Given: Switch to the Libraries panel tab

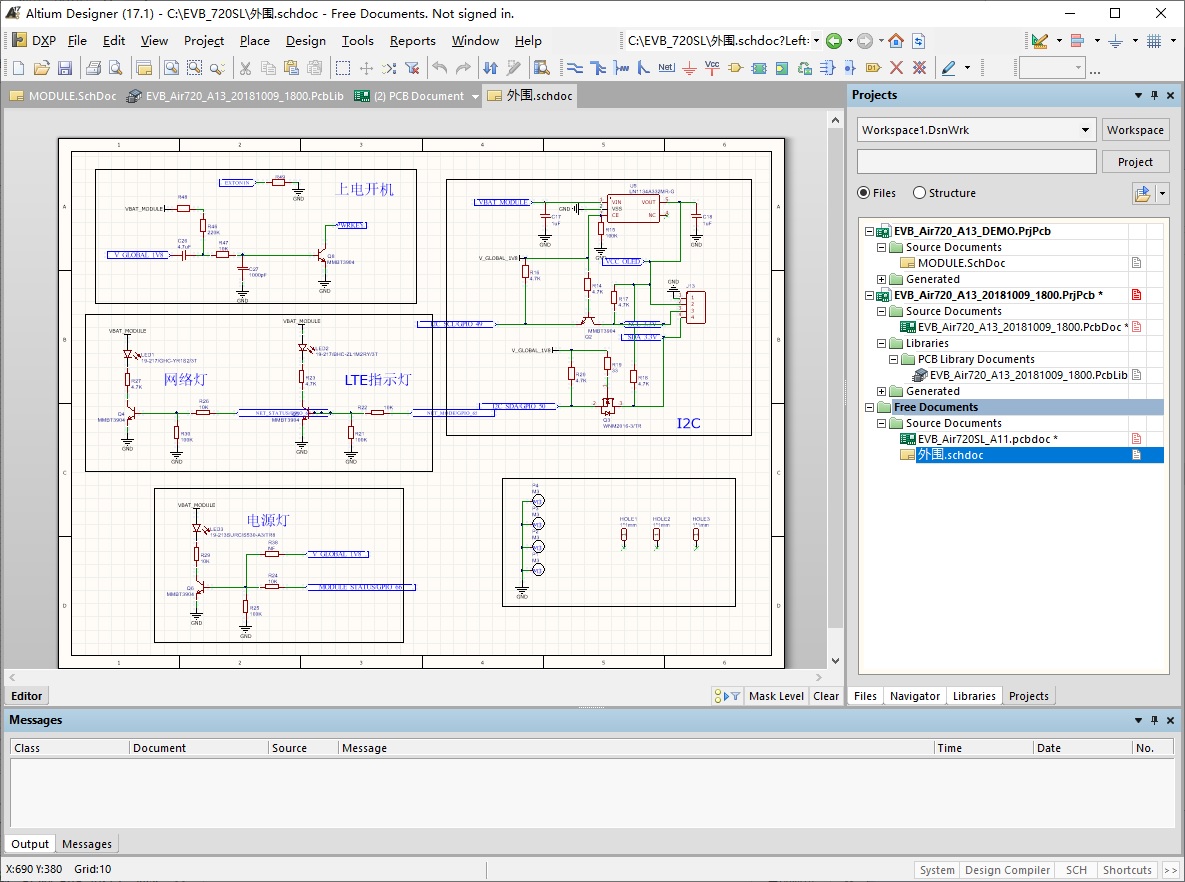Looking at the screenshot, I should click(x=974, y=696).
